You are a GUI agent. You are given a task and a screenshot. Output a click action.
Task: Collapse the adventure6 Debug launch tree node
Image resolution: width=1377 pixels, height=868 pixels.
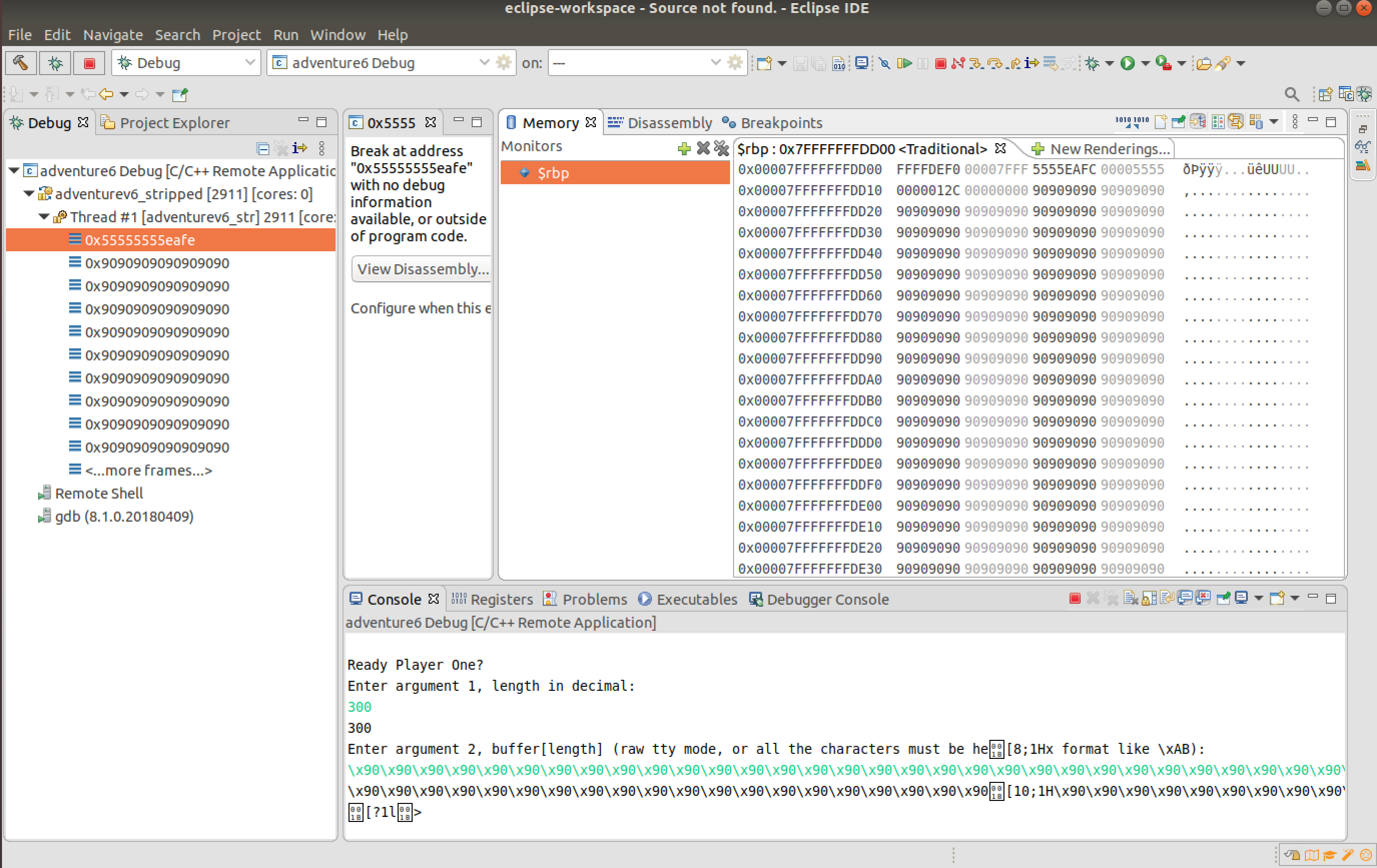tap(15, 171)
